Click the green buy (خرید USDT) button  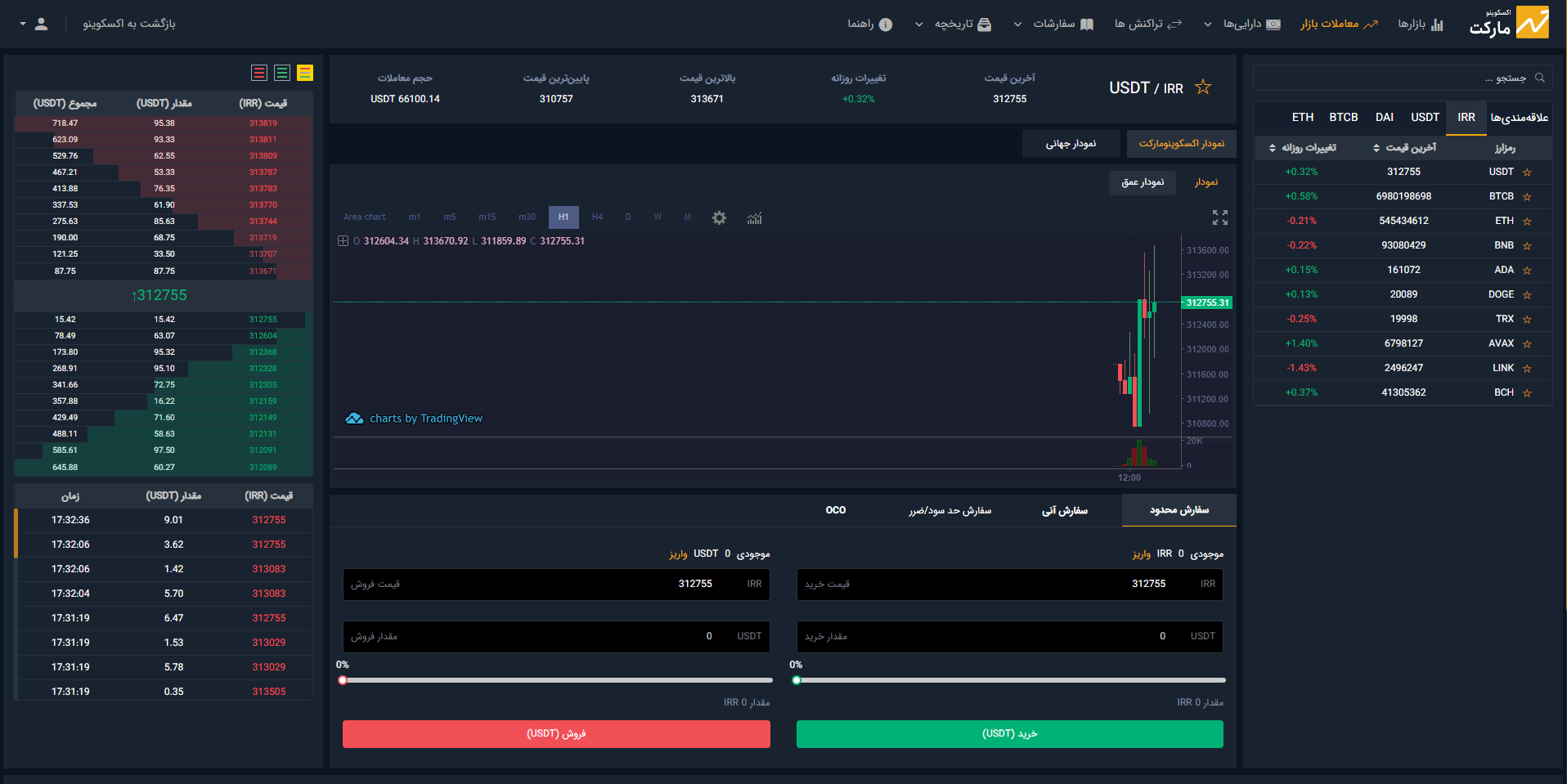1010,734
